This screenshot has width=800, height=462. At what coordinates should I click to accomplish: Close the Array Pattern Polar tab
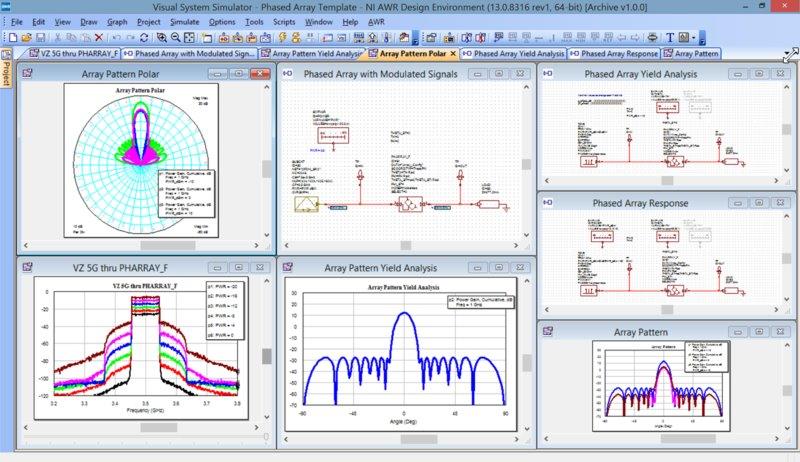click(x=453, y=53)
